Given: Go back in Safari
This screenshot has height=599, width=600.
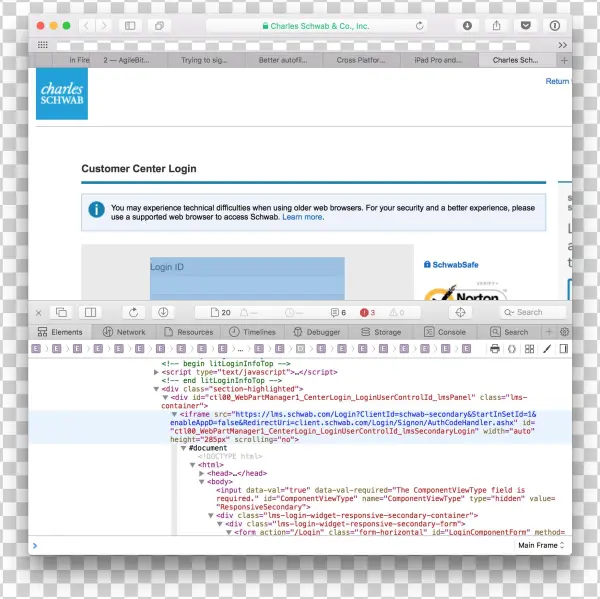Looking at the screenshot, I should point(86,26).
